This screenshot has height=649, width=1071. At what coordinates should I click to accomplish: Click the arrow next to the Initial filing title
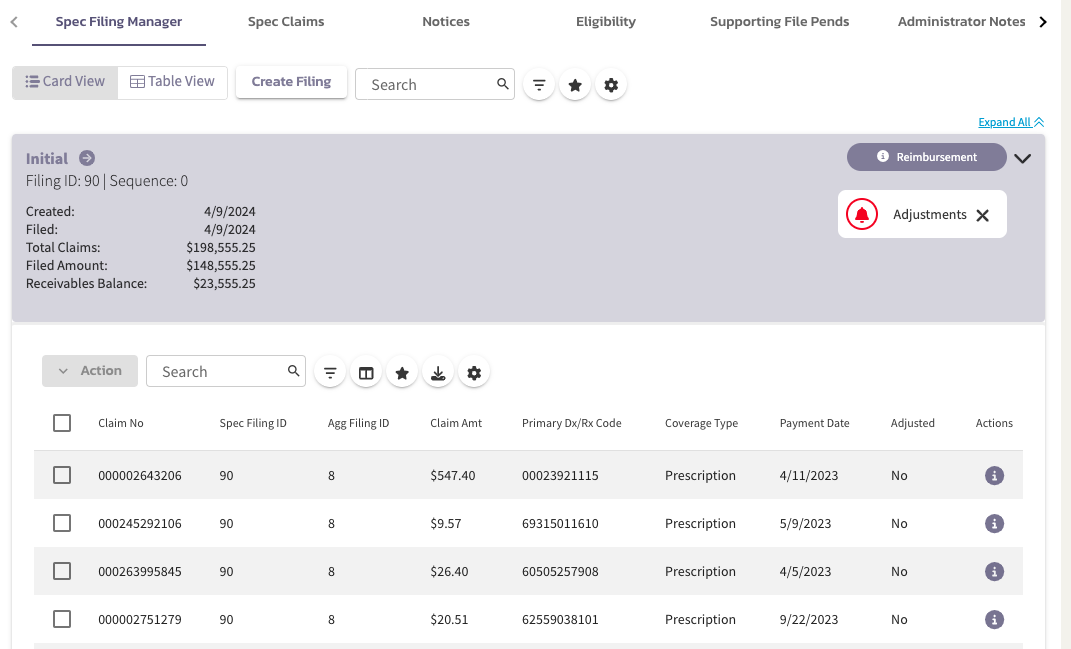(87, 158)
